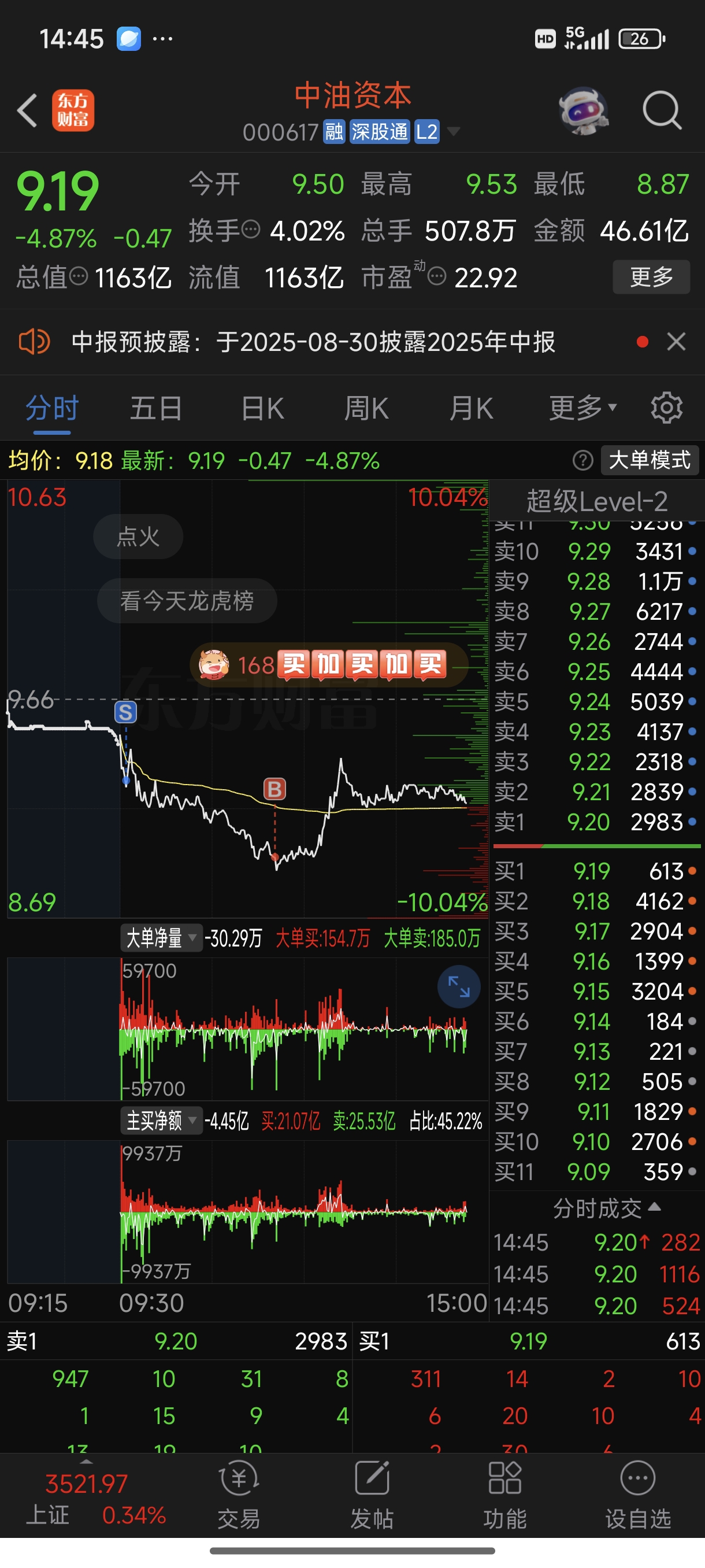Tap the 金额 46.61亿 value
Image resolution: width=705 pixels, height=1568 pixels.
click(x=644, y=231)
